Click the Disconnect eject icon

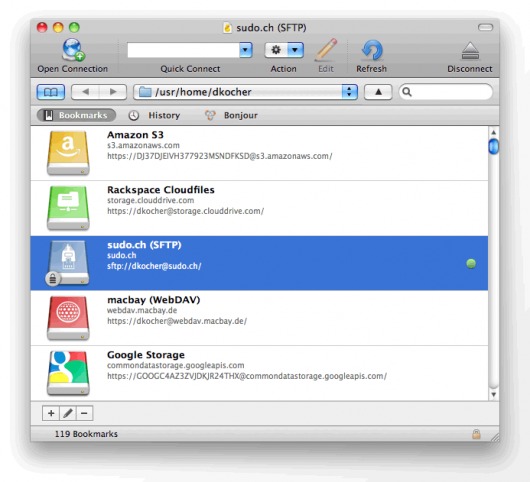click(x=470, y=51)
